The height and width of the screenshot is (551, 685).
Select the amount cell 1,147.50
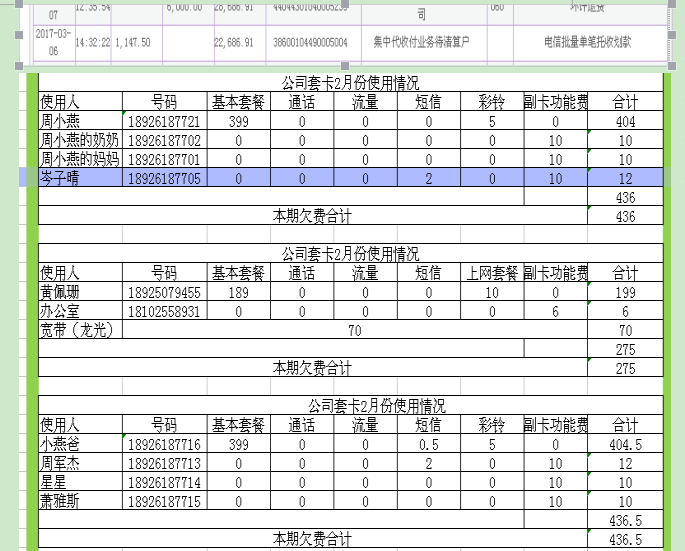pos(134,43)
